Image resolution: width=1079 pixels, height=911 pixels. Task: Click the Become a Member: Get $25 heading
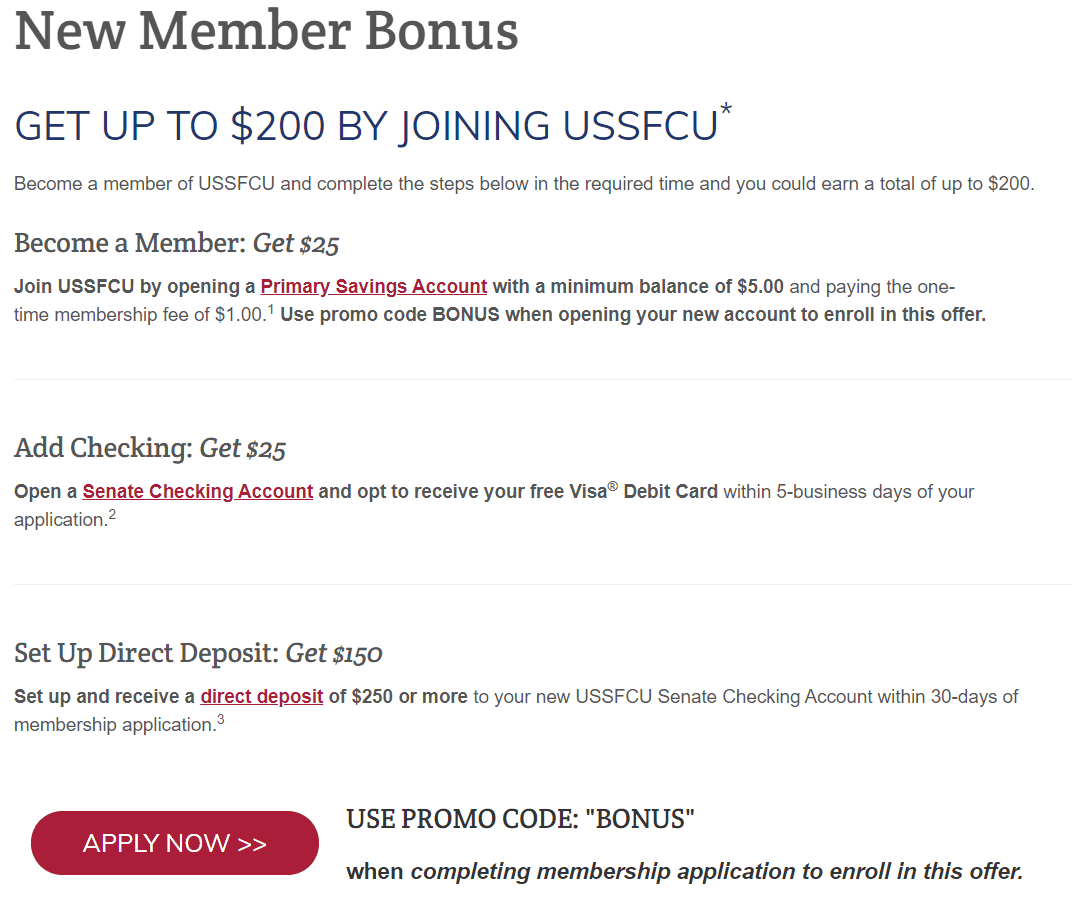(177, 244)
